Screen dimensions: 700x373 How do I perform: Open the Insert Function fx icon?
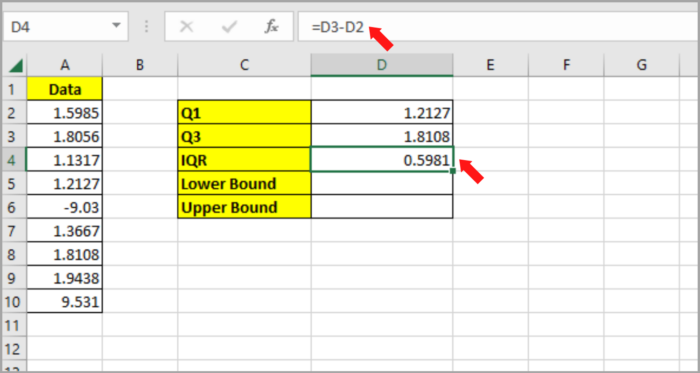pyautogui.click(x=271, y=27)
